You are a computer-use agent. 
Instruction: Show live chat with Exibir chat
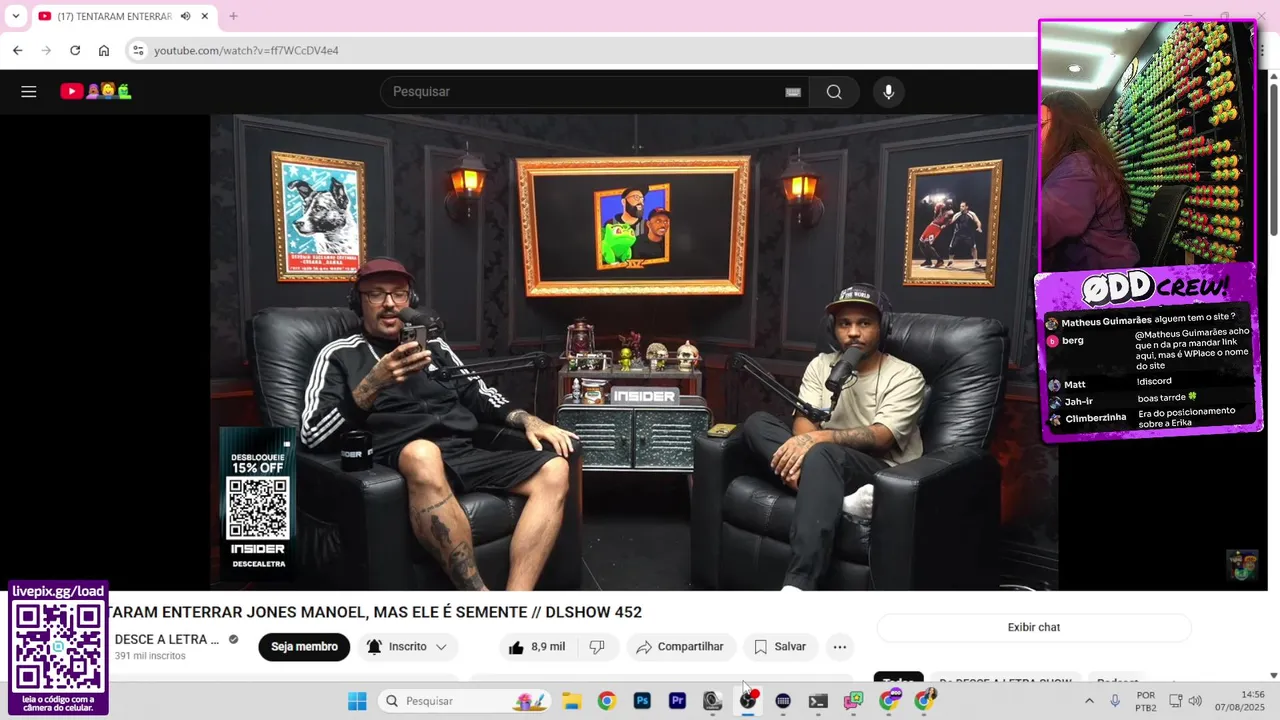(1034, 627)
